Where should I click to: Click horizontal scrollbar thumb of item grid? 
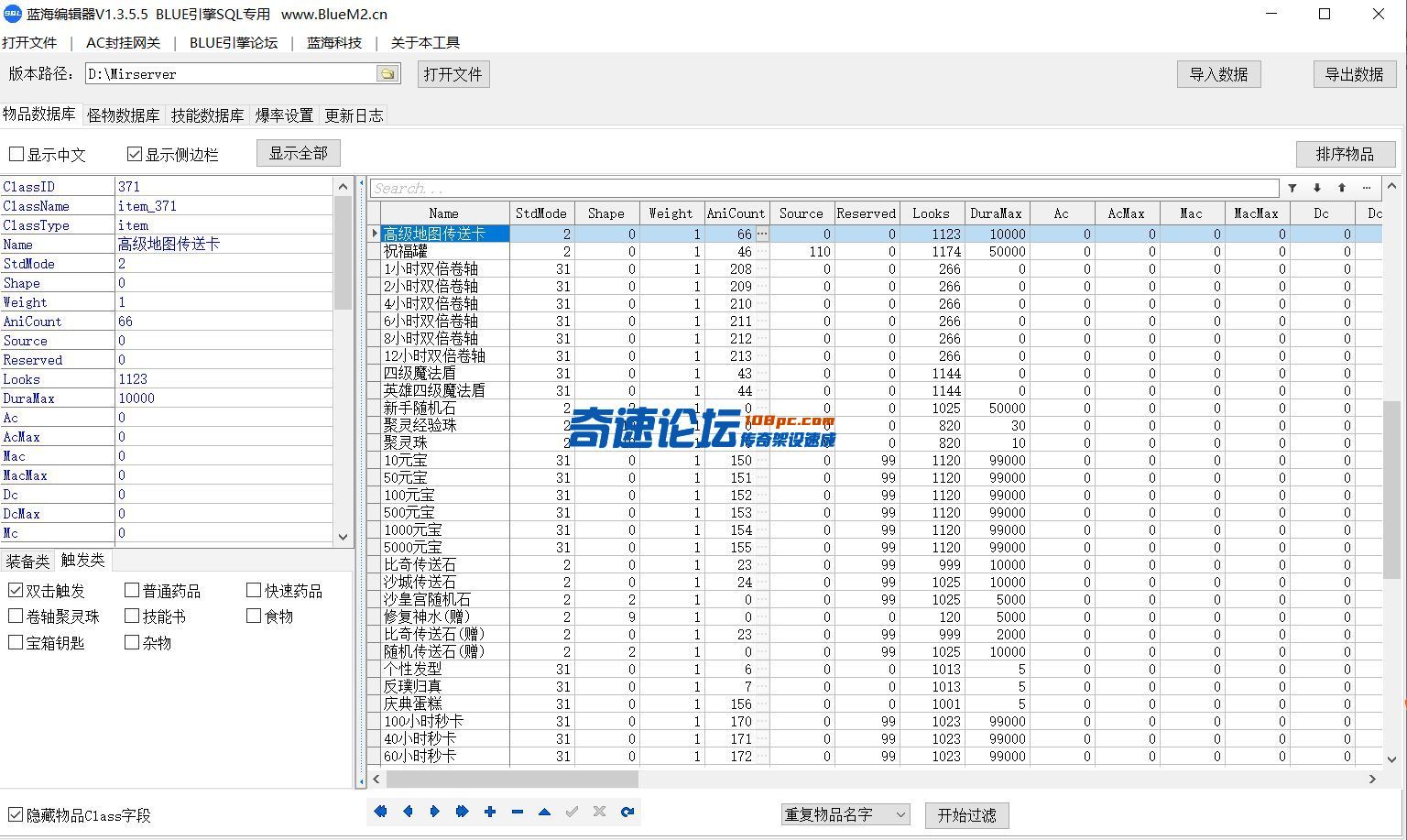512,779
